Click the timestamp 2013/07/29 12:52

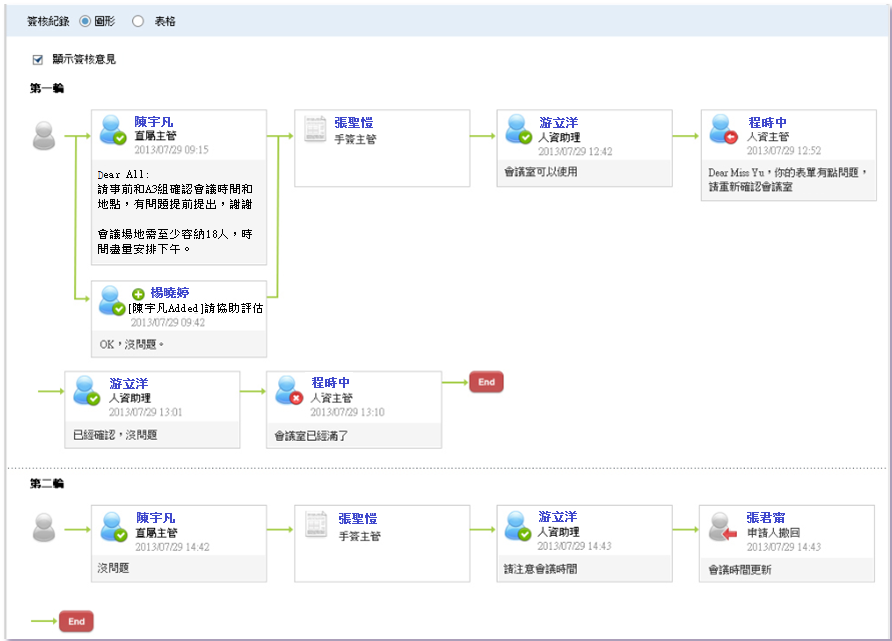click(784, 150)
